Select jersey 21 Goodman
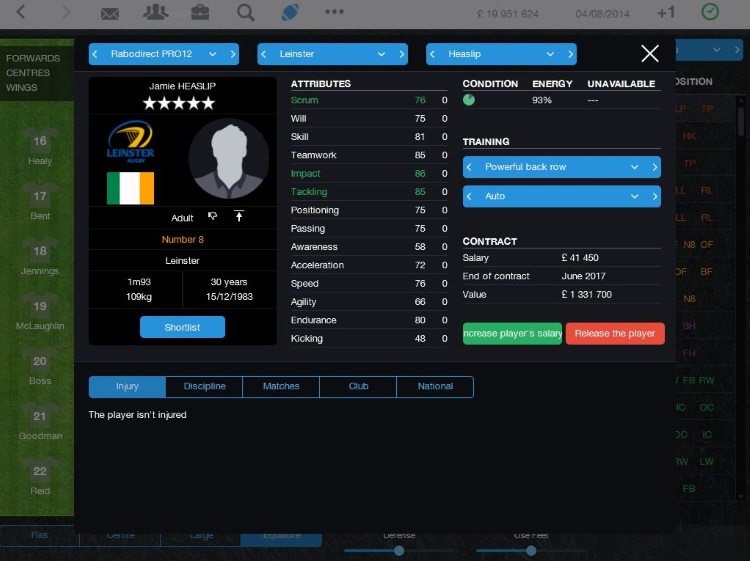 (x=40, y=422)
